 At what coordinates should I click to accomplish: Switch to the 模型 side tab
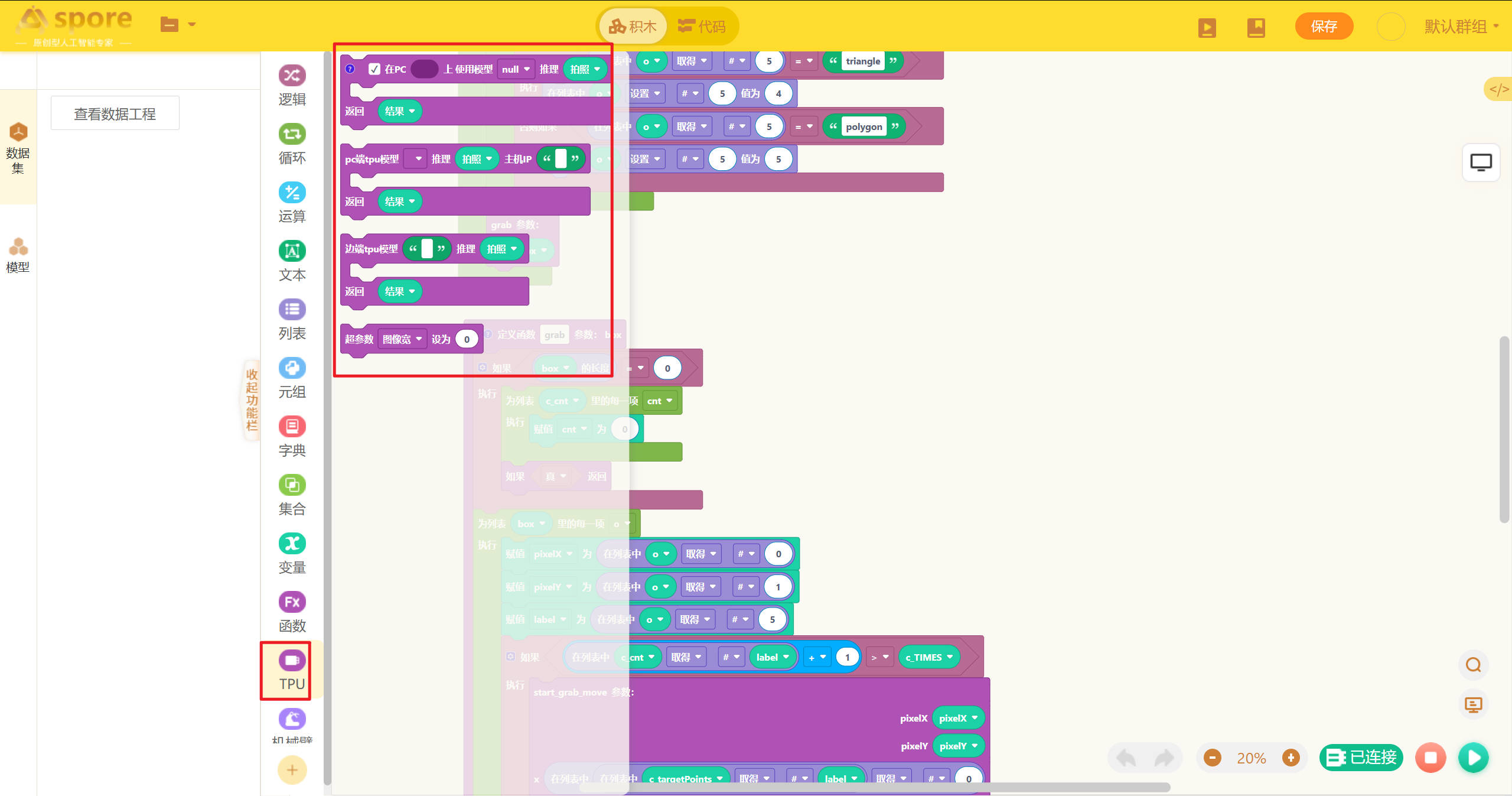pos(18,255)
